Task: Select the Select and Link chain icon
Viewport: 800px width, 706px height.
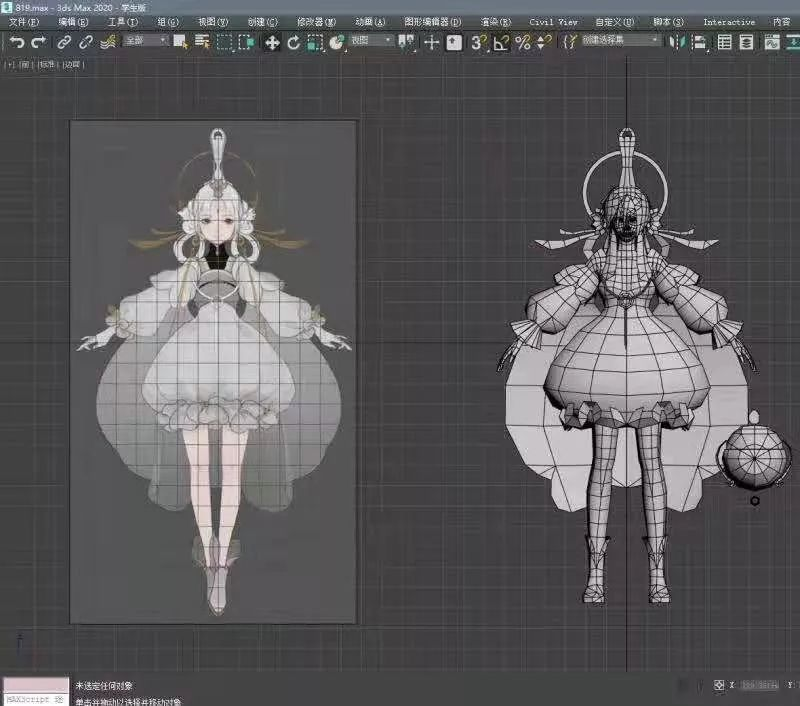Action: (64, 42)
